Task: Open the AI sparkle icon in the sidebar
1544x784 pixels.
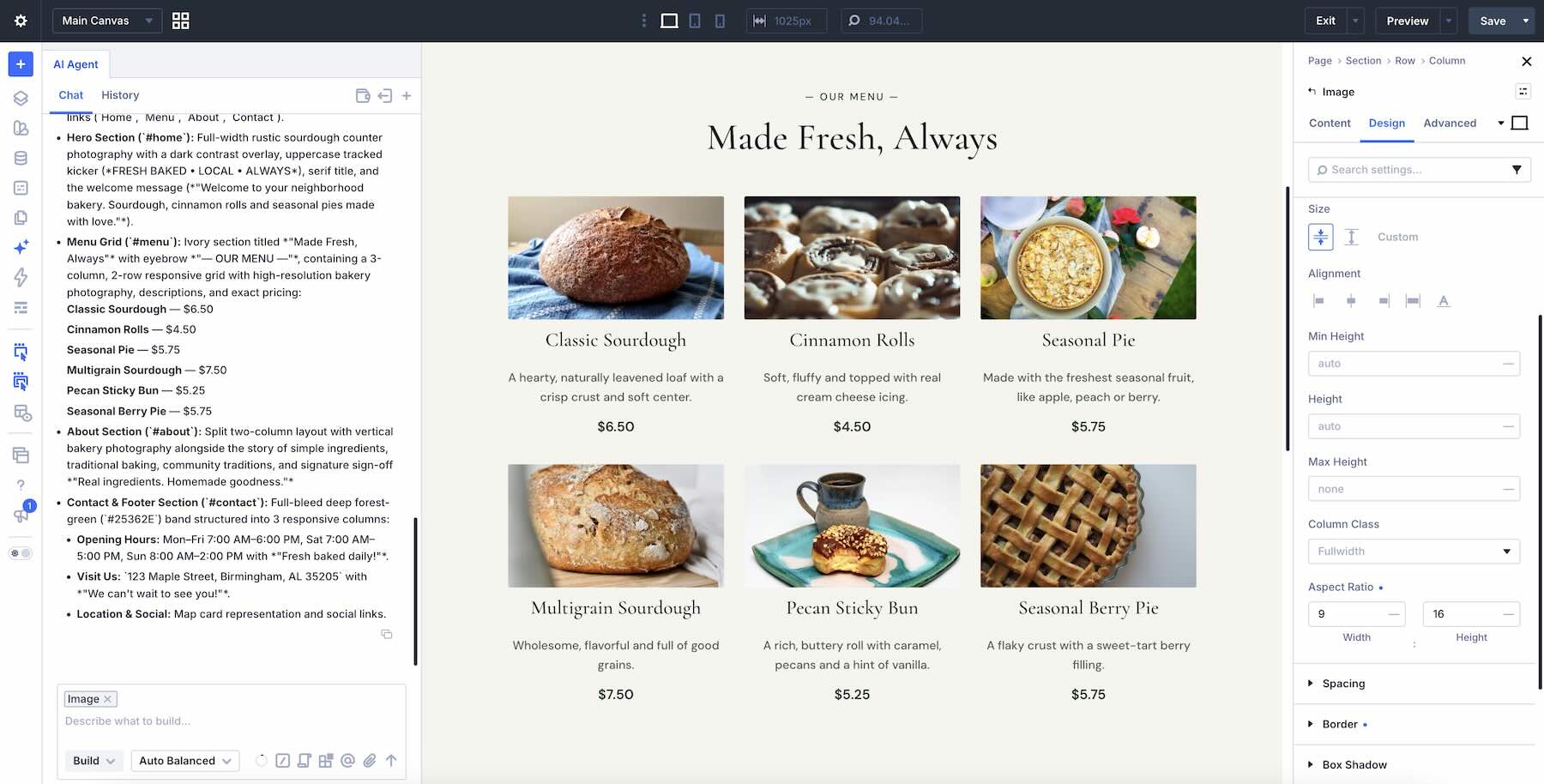Action: 21,247
